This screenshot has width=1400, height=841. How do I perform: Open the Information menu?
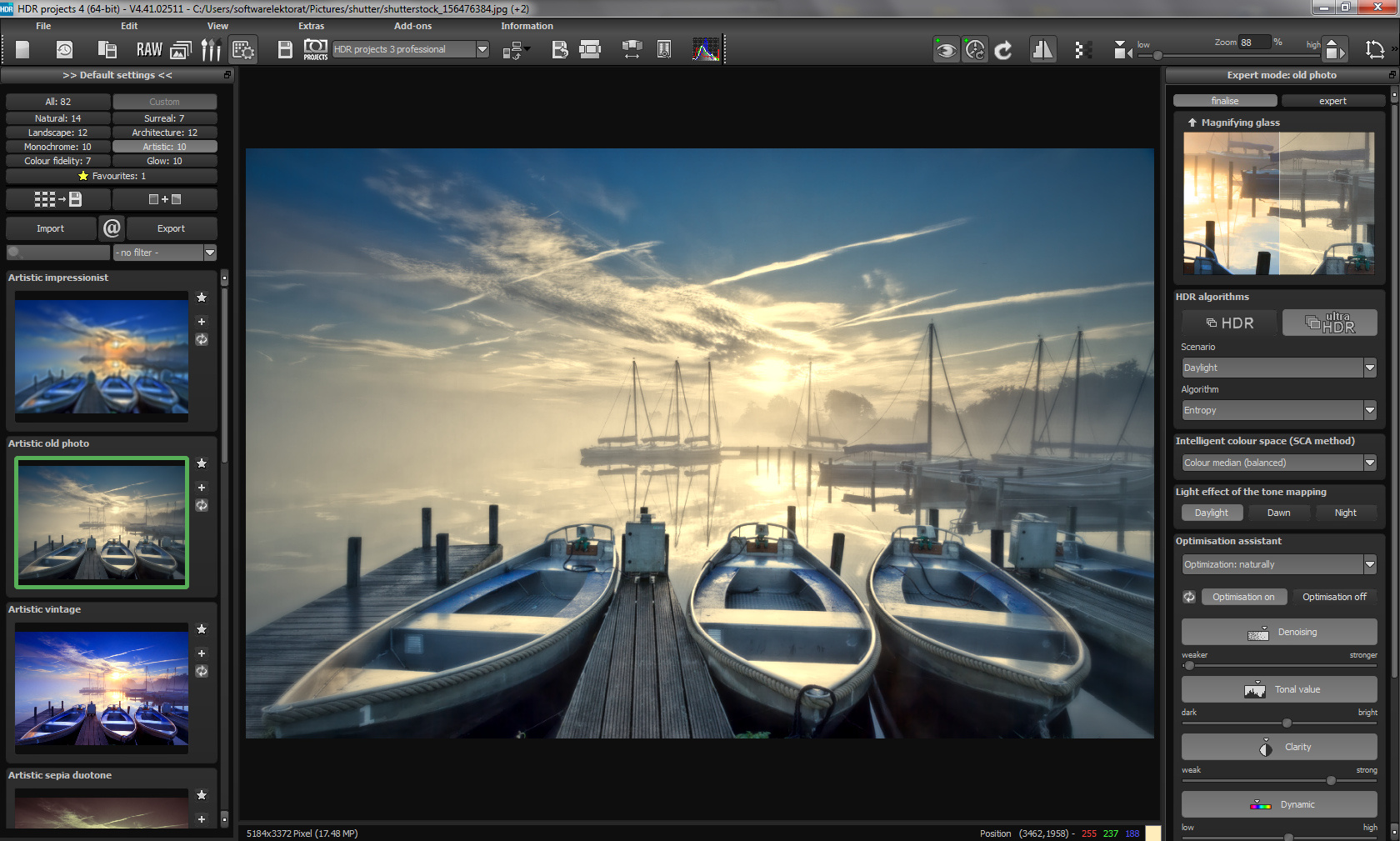527,26
